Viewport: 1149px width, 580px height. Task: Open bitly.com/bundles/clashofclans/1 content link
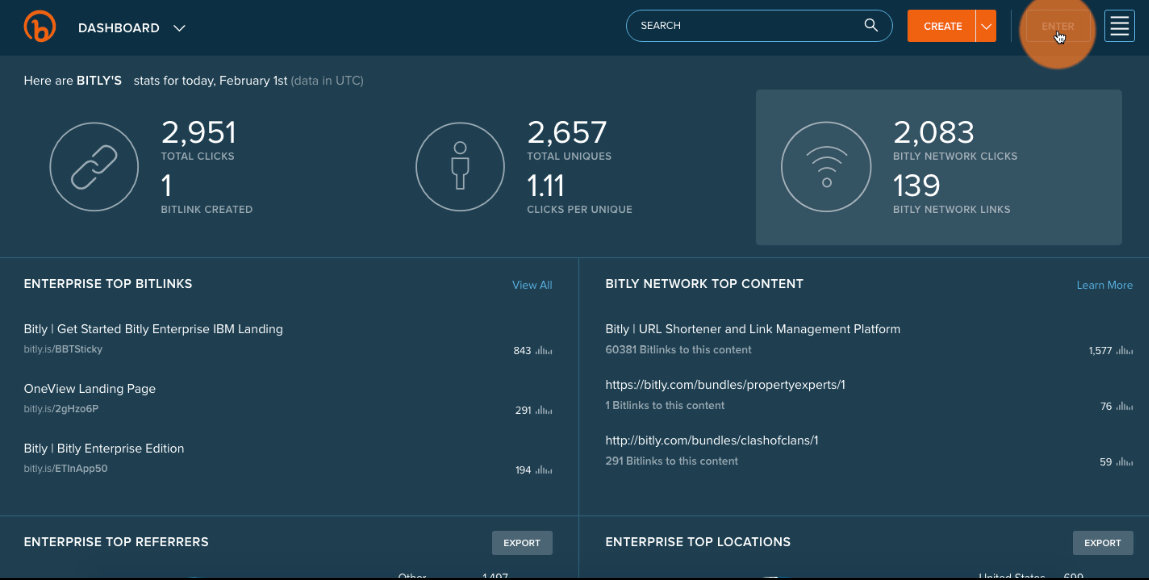[712, 440]
